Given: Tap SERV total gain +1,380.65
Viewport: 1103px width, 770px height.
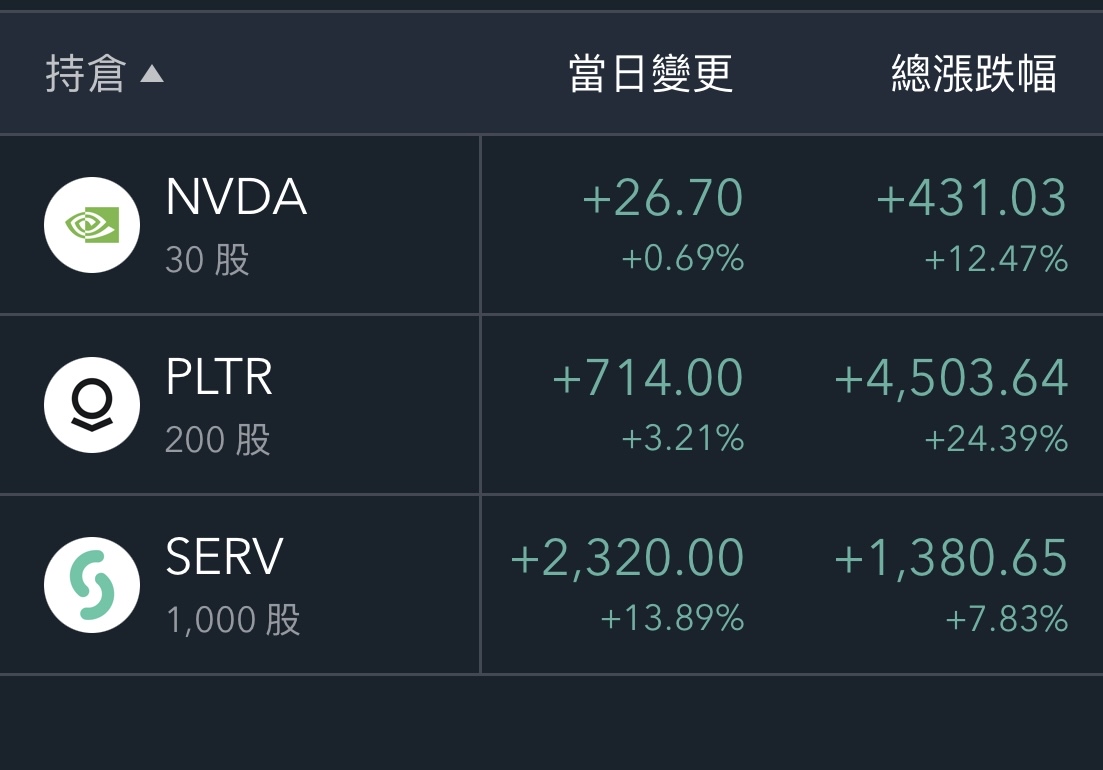Looking at the screenshot, I should [951, 558].
